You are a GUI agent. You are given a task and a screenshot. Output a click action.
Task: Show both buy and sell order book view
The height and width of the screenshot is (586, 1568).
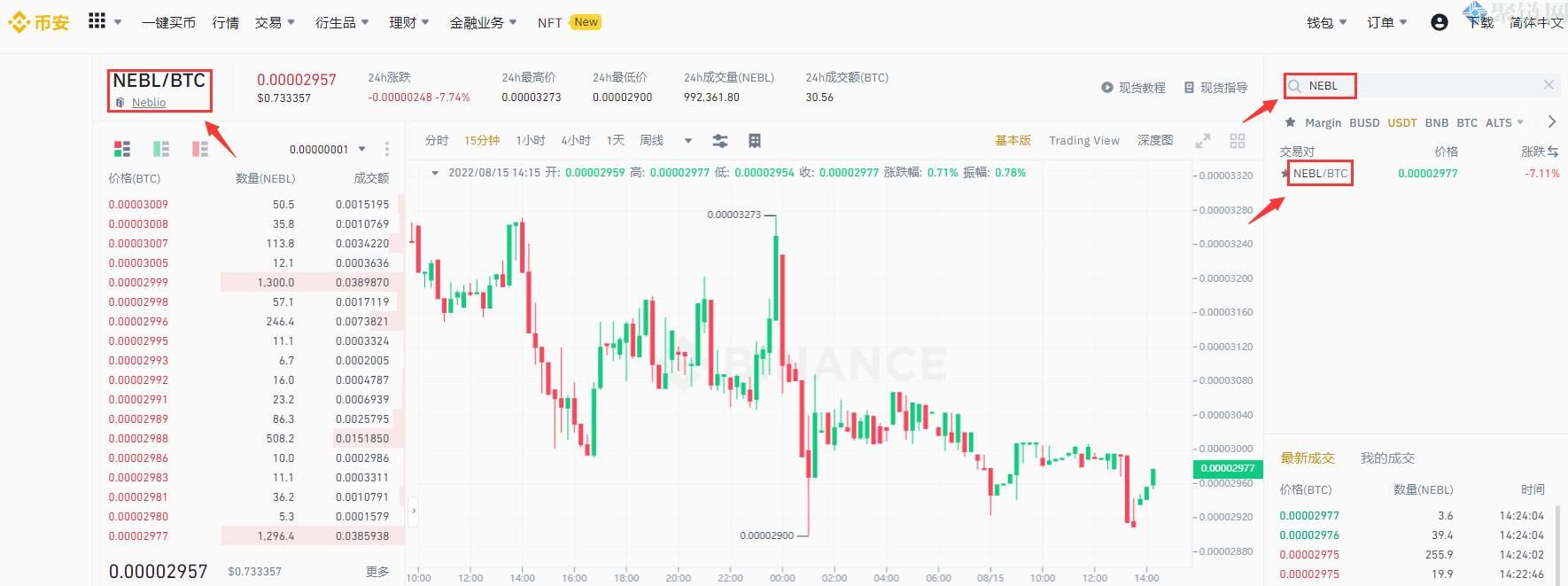pyautogui.click(x=122, y=149)
